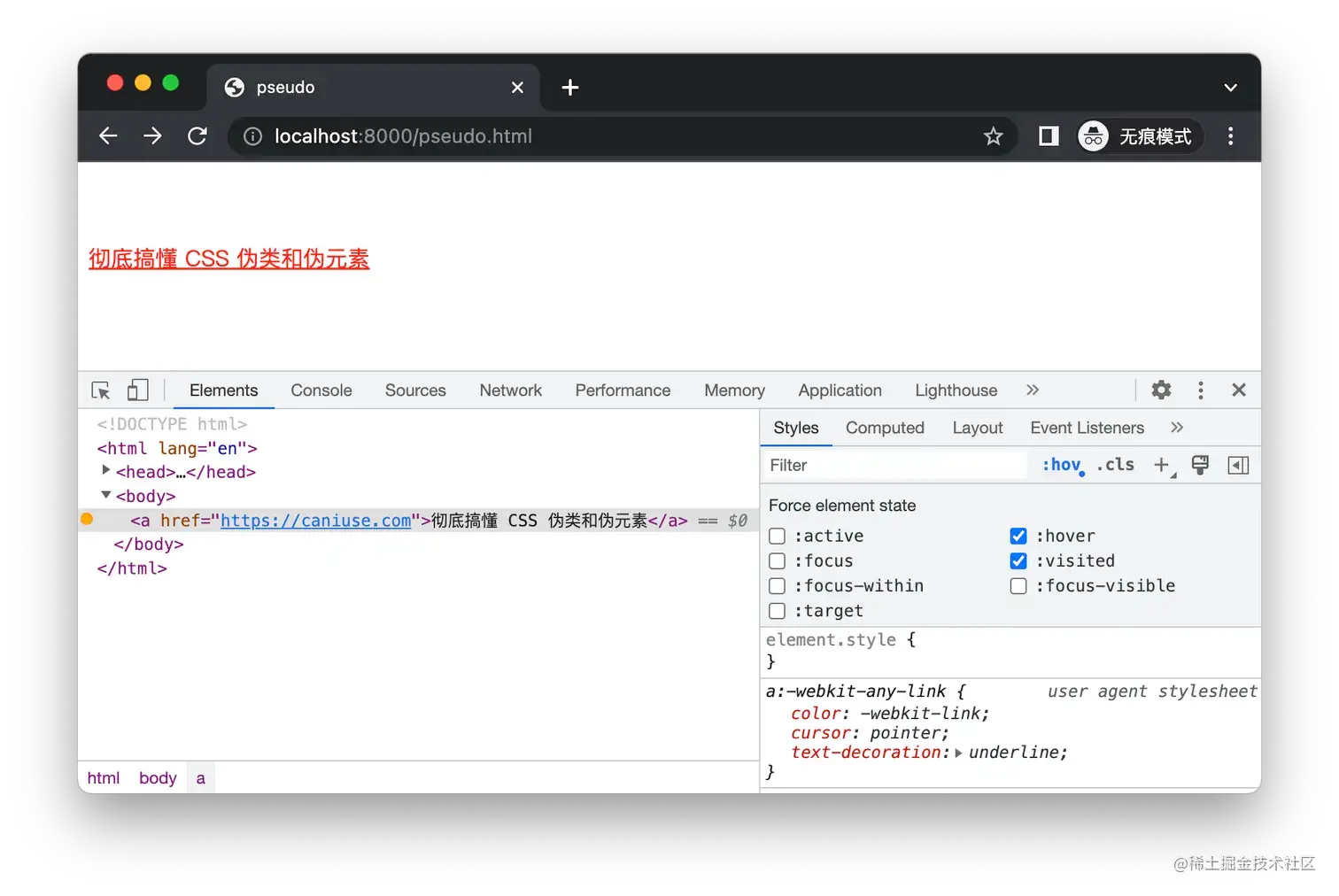
Task: Open the Memory panel
Action: 734,390
